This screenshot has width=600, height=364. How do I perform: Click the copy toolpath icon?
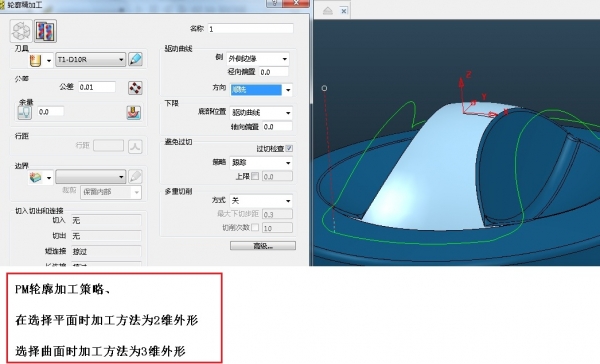(x=46, y=31)
